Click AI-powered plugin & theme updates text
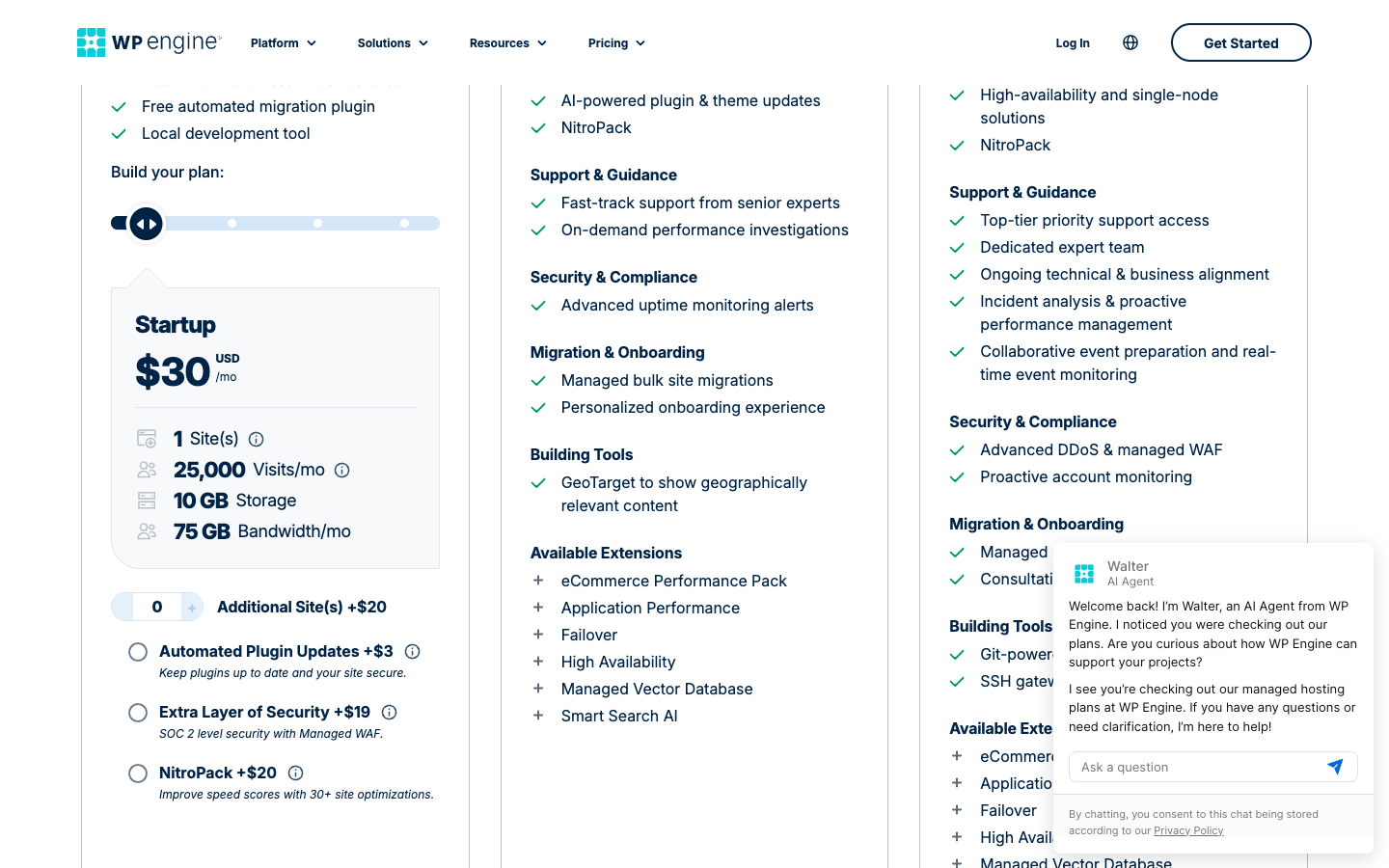 [691, 100]
